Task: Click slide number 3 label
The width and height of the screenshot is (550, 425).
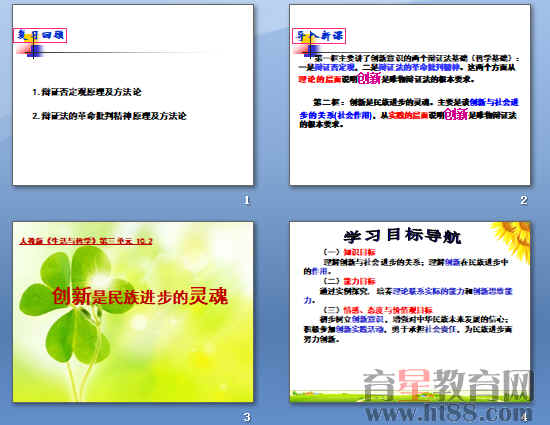Action: (x=247, y=417)
